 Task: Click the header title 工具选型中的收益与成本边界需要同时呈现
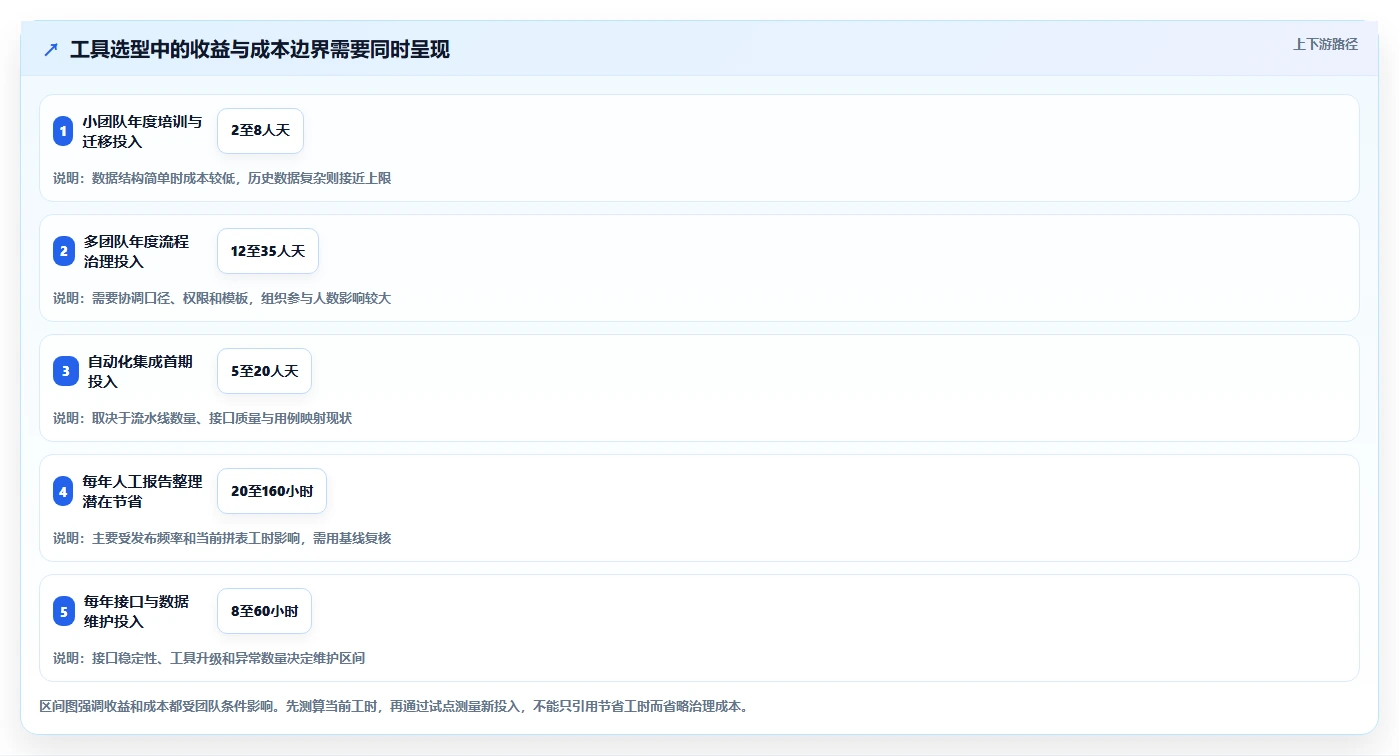point(260,49)
